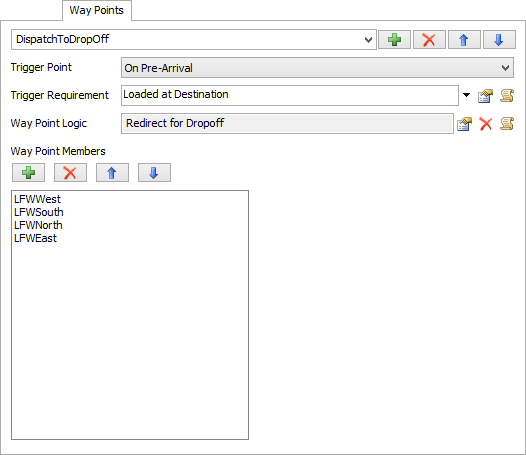
Task: Switch to the Way Points tab
Action: pyautogui.click(x=97, y=10)
